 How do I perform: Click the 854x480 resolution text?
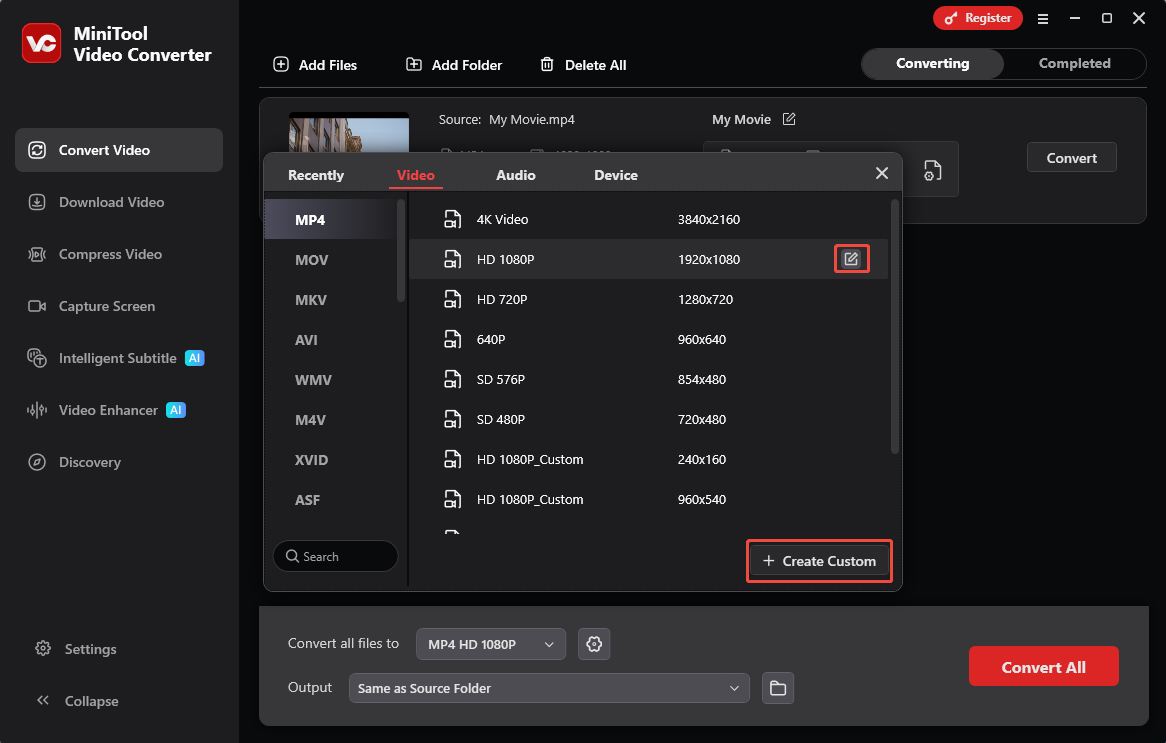tap(701, 380)
